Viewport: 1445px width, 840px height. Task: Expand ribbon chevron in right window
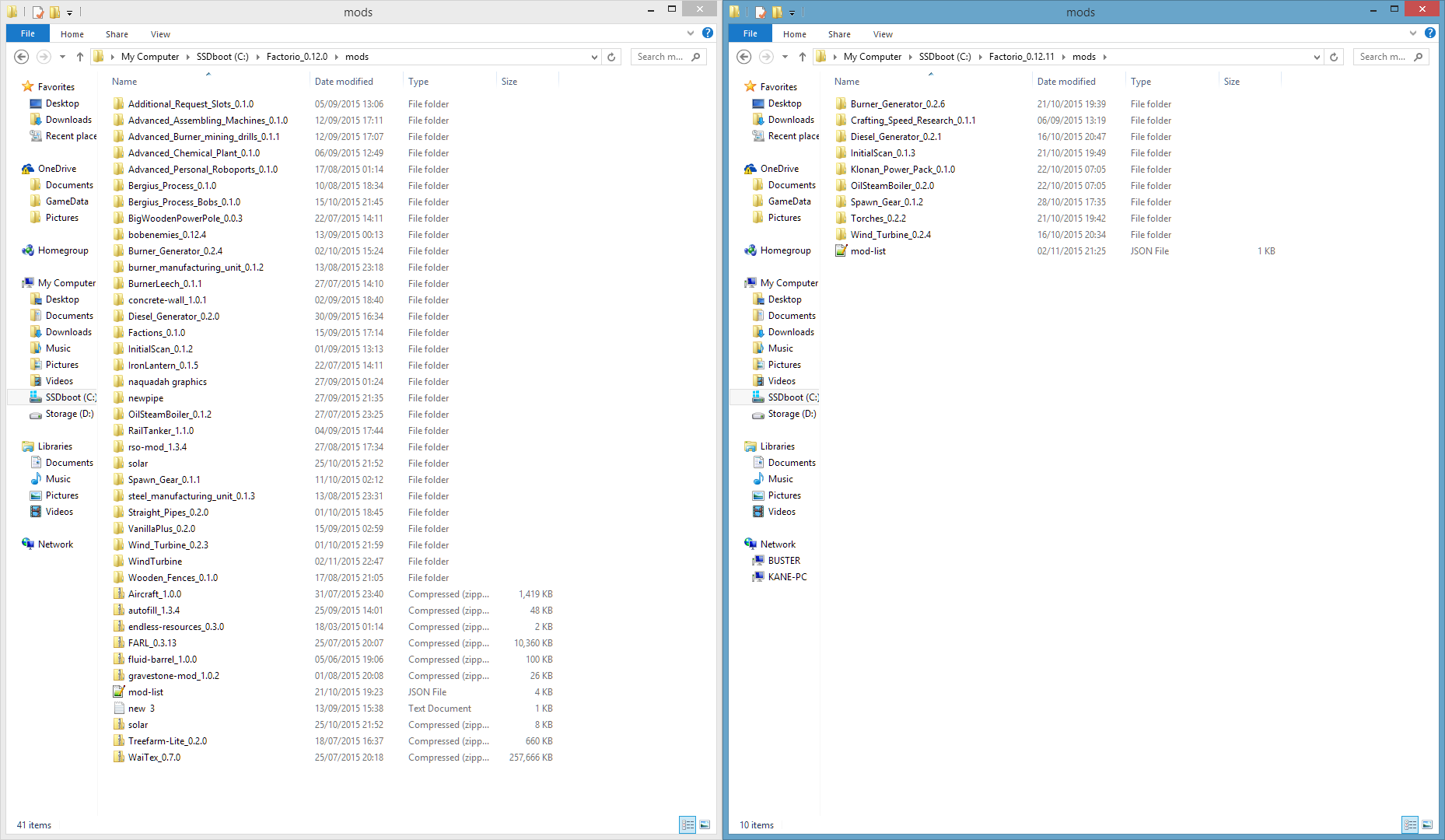[x=1413, y=33]
